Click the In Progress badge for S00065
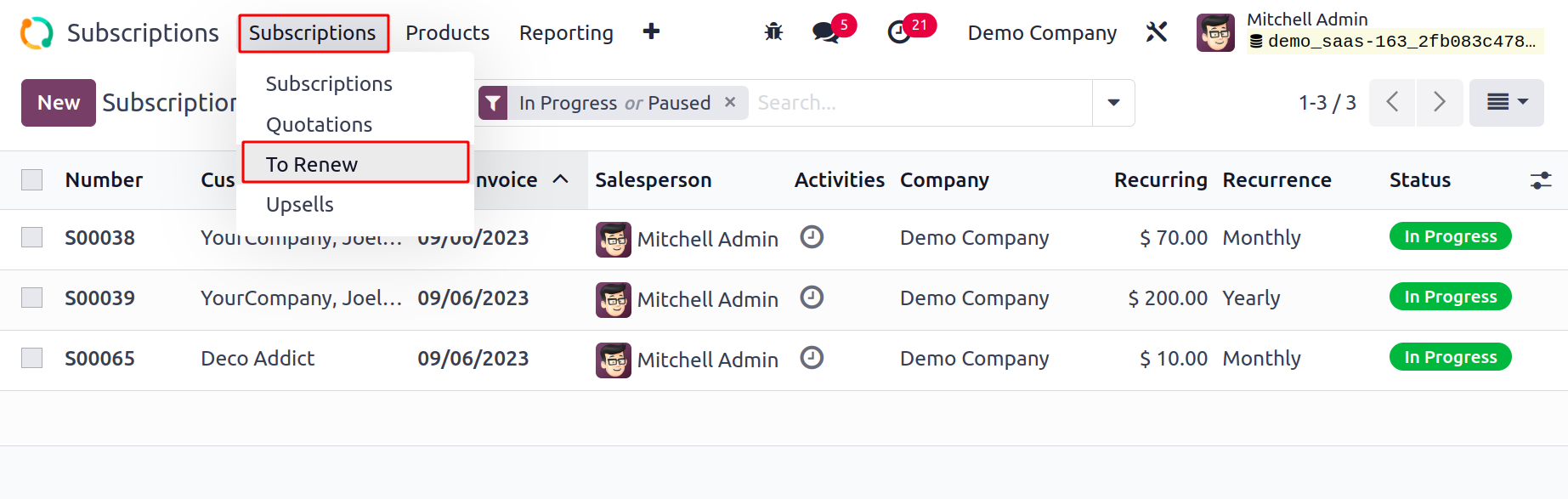The width and height of the screenshot is (1568, 499). click(x=1450, y=357)
